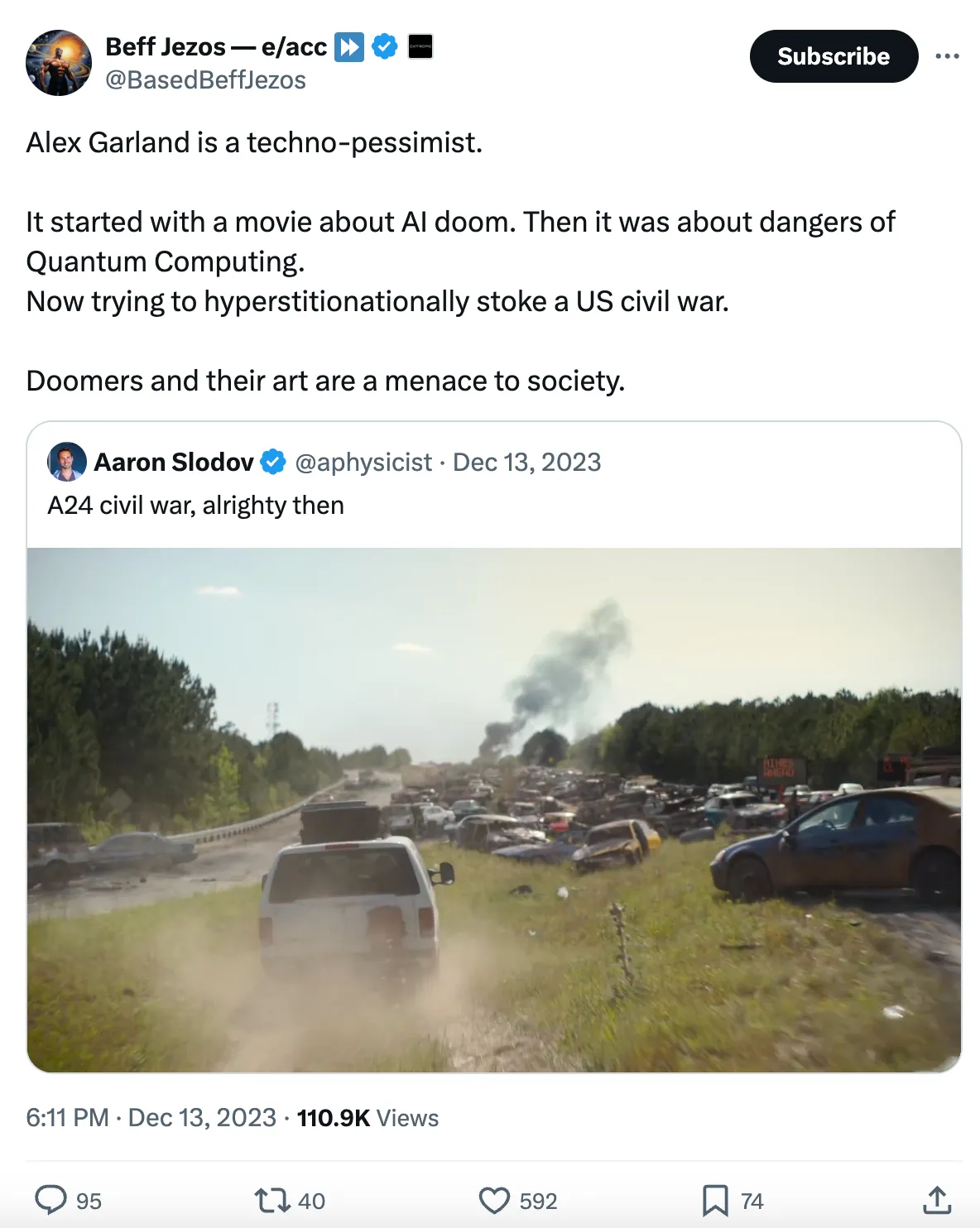Like the post with heart icon

(495, 1200)
